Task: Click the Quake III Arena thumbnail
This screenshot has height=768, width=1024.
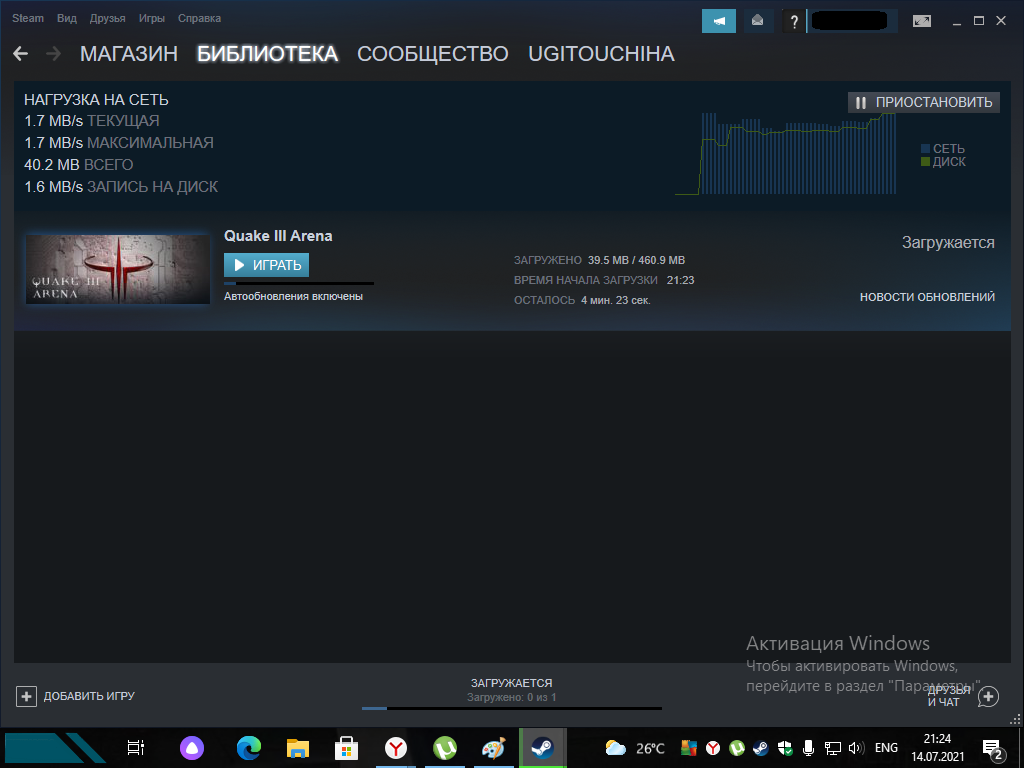Action: click(118, 270)
